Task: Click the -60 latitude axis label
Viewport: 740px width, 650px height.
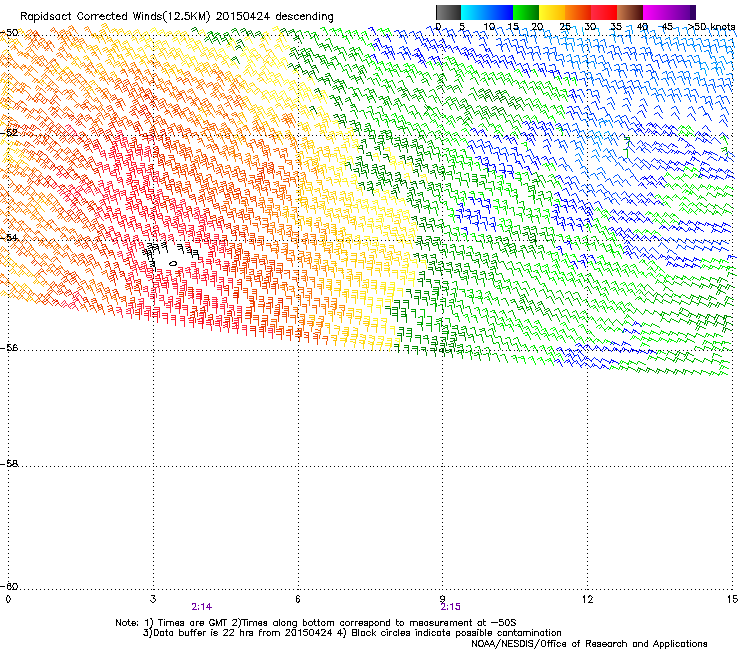Action: tap(9, 586)
